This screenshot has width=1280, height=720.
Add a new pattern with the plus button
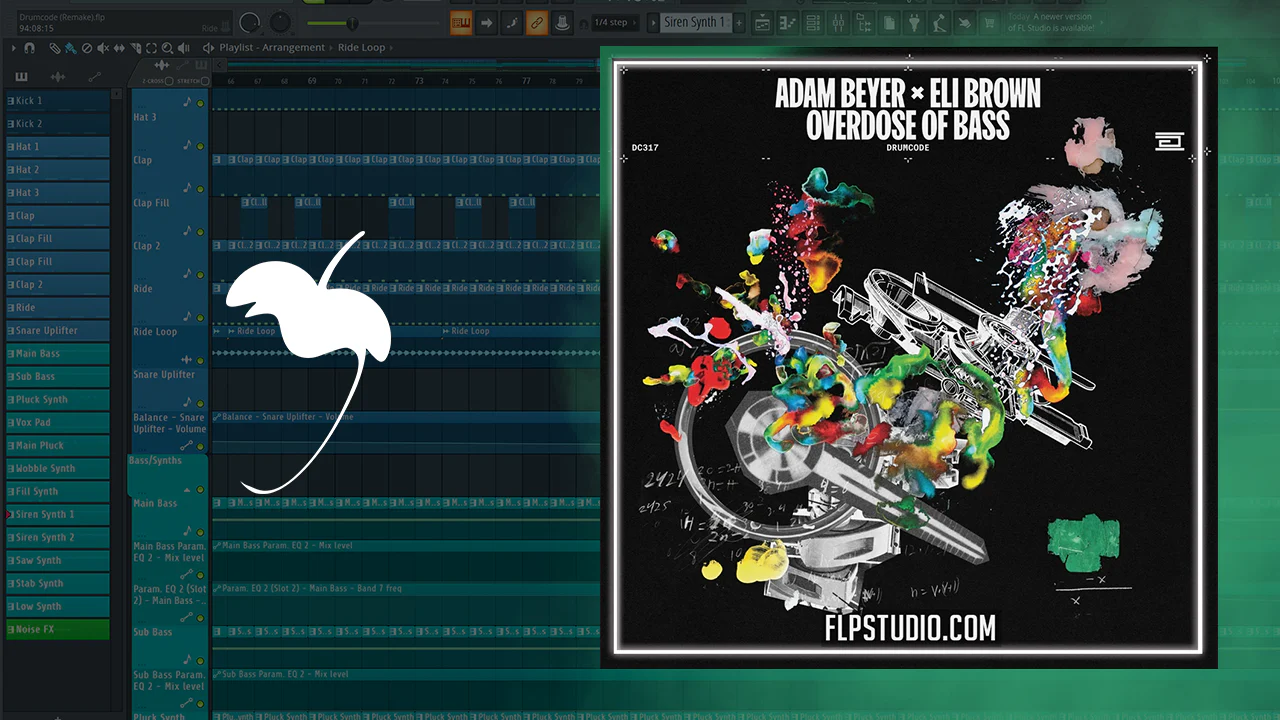pyautogui.click(x=738, y=22)
